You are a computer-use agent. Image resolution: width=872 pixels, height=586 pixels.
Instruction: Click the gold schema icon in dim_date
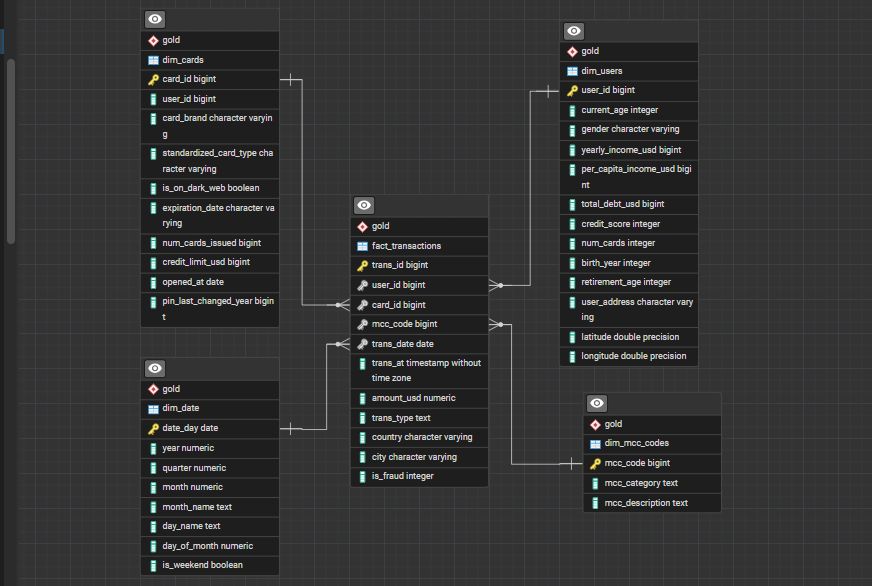click(x=153, y=389)
